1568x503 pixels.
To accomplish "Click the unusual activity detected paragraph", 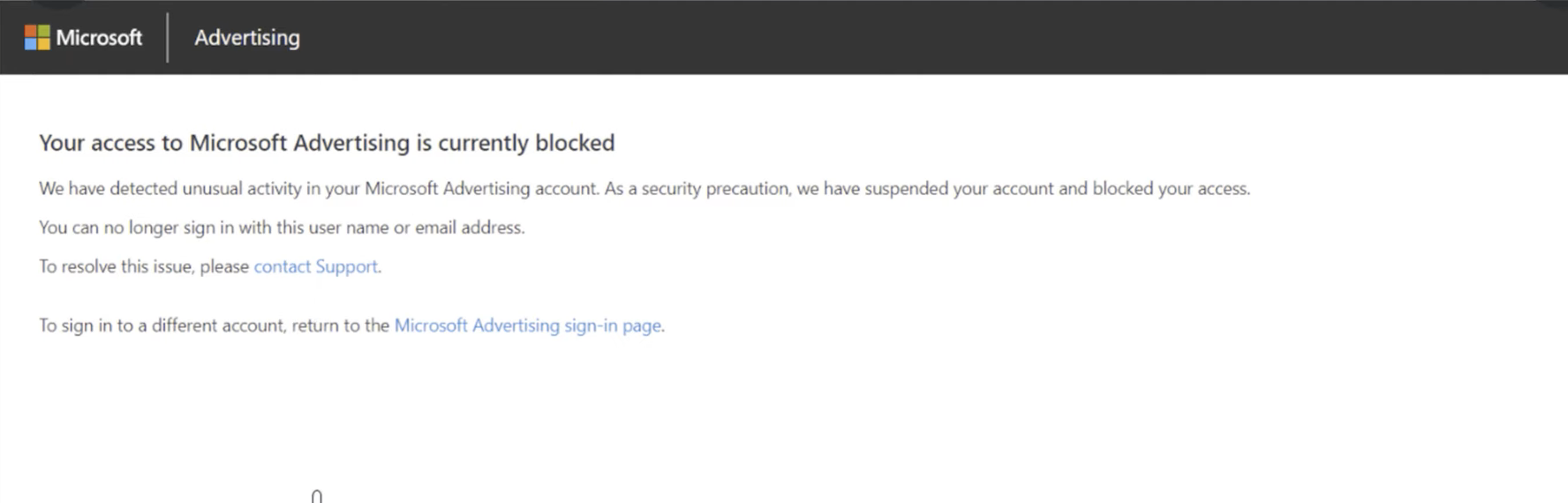I will coord(645,189).
